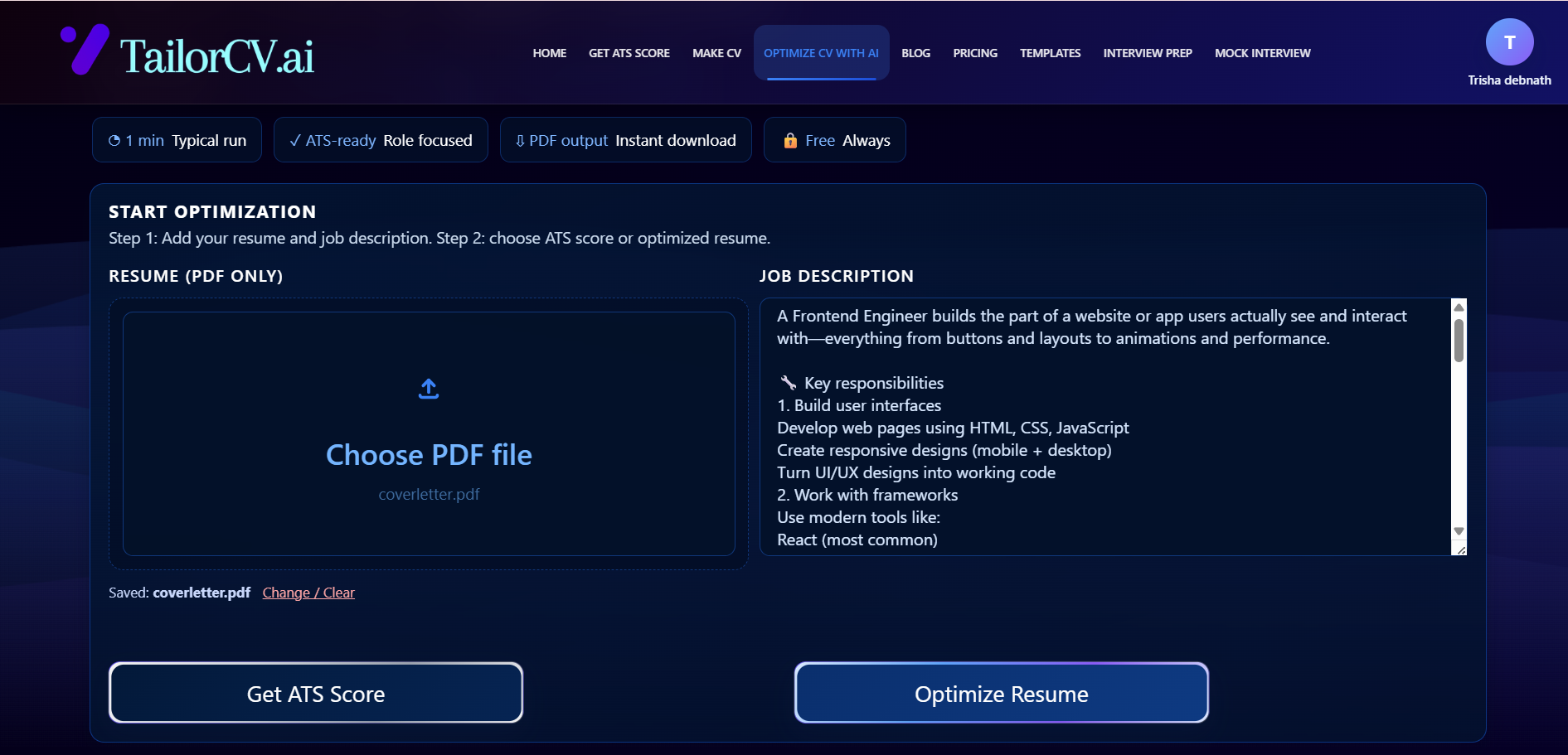Screen dimensions: 1568x755
Task: Click the Instant download chip text
Action: point(676,141)
